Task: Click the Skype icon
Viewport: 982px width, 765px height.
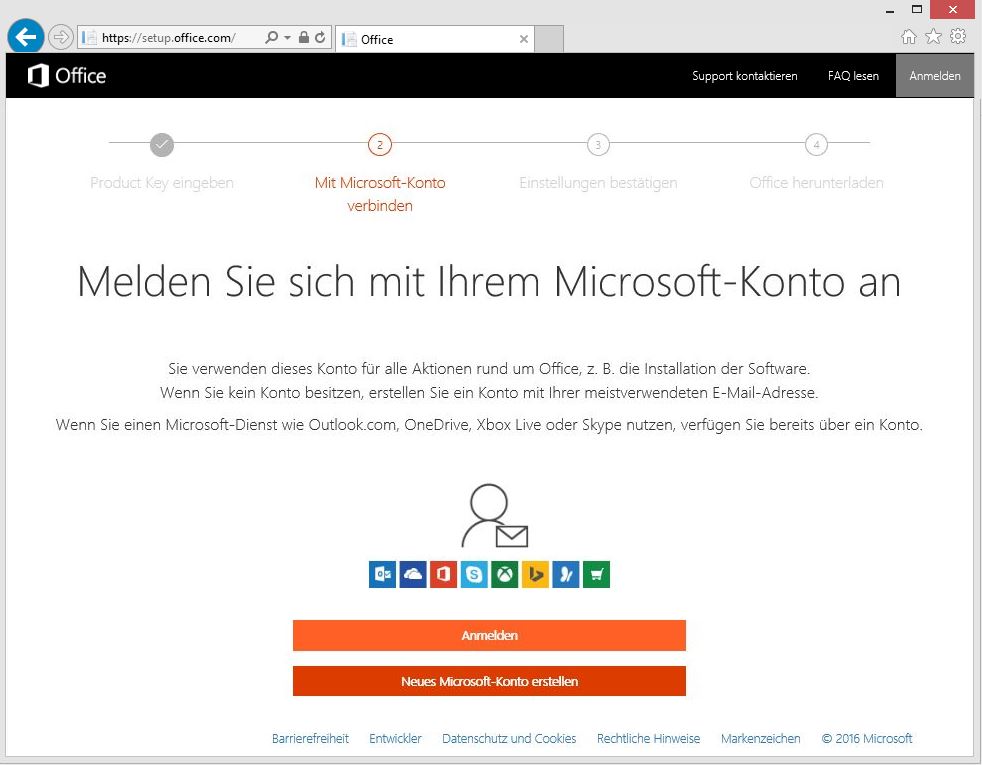Action: coord(474,574)
